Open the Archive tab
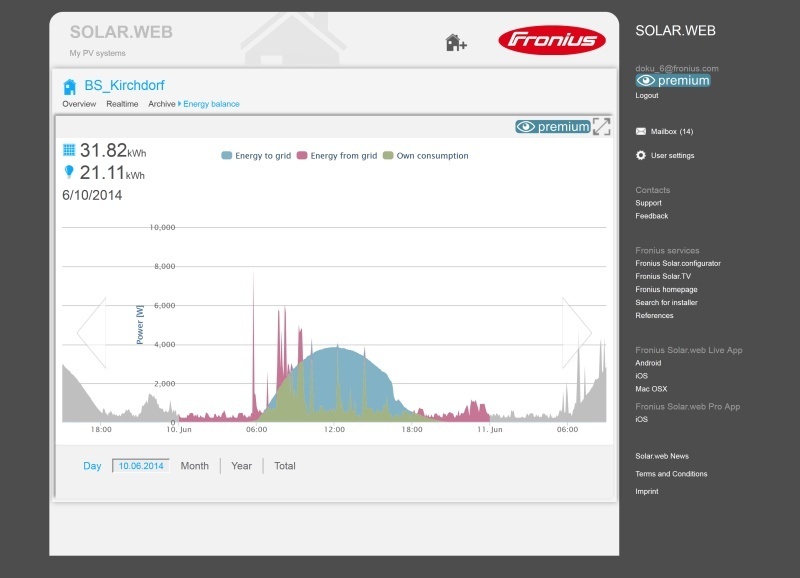The width and height of the screenshot is (800, 578). tap(162, 104)
